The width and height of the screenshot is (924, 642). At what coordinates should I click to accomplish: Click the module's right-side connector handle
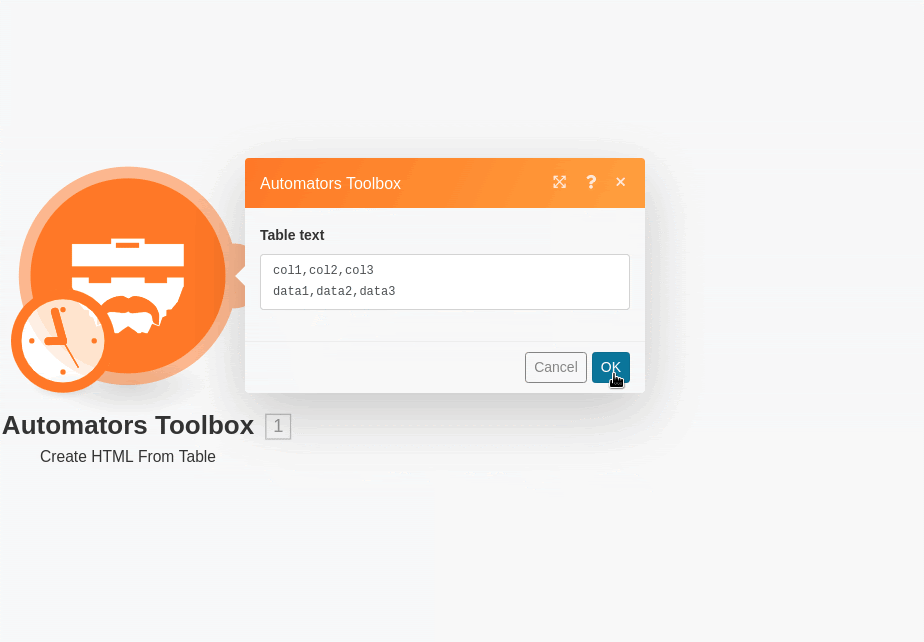click(238, 274)
